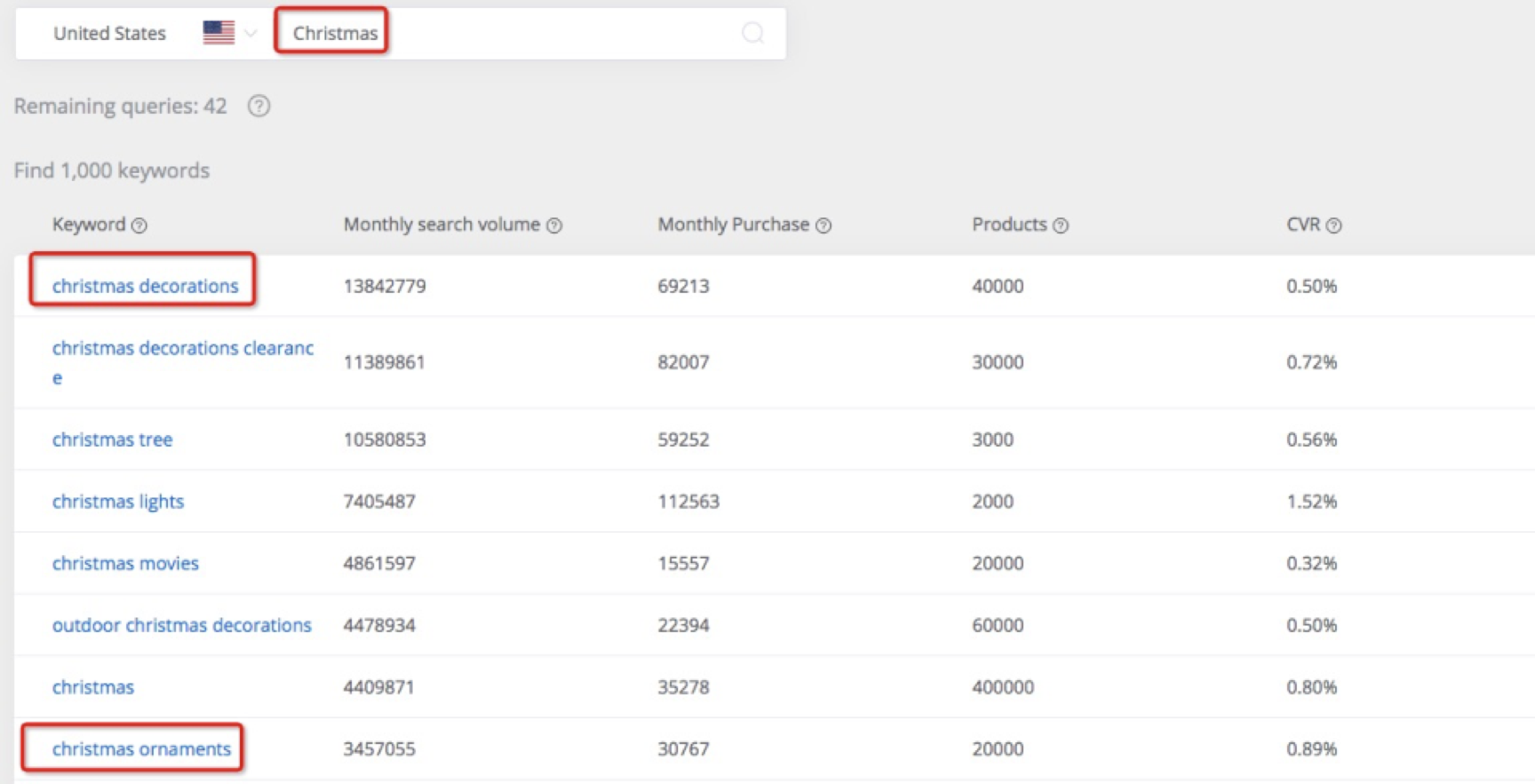1535x784 pixels.
Task: Select products count 30000
Action: 998,362
